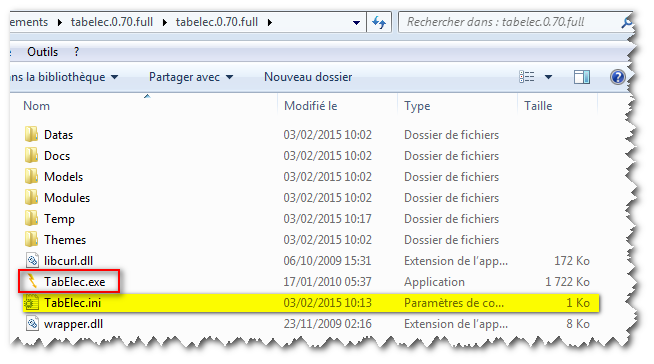Click date 23/11/2009 02:16
Viewport: 654px width, 364px height.
(x=327, y=324)
